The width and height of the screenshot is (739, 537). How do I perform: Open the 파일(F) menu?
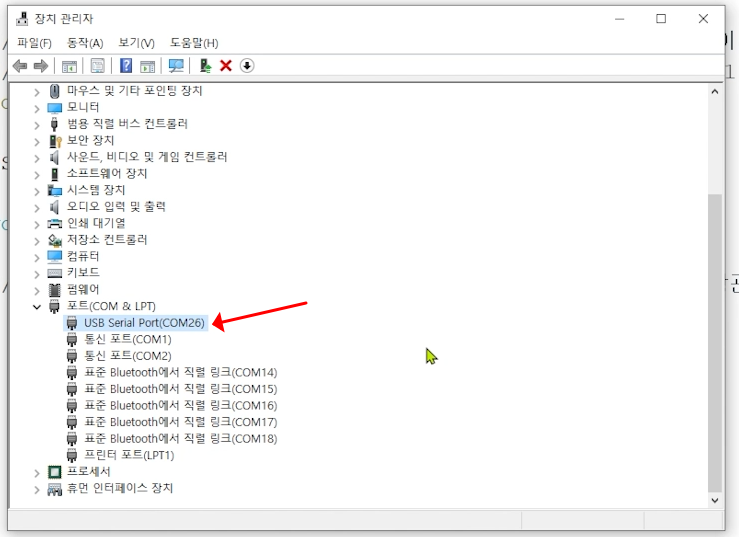click(34, 43)
